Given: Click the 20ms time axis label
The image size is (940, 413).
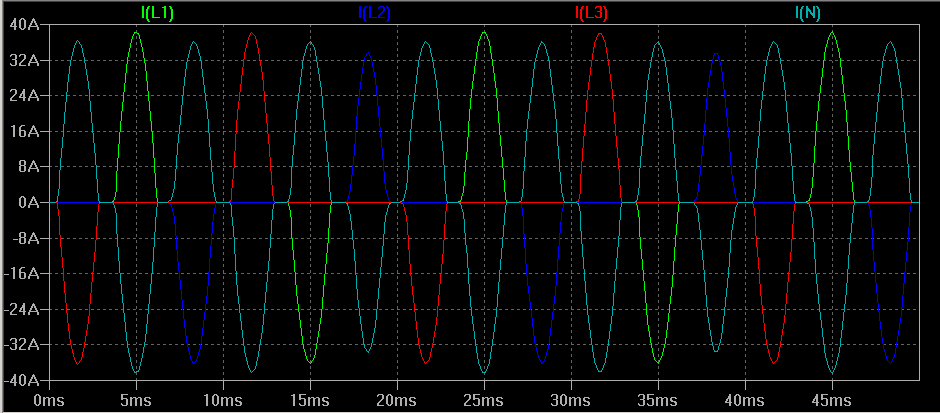Looking at the screenshot, I should click(397, 400).
